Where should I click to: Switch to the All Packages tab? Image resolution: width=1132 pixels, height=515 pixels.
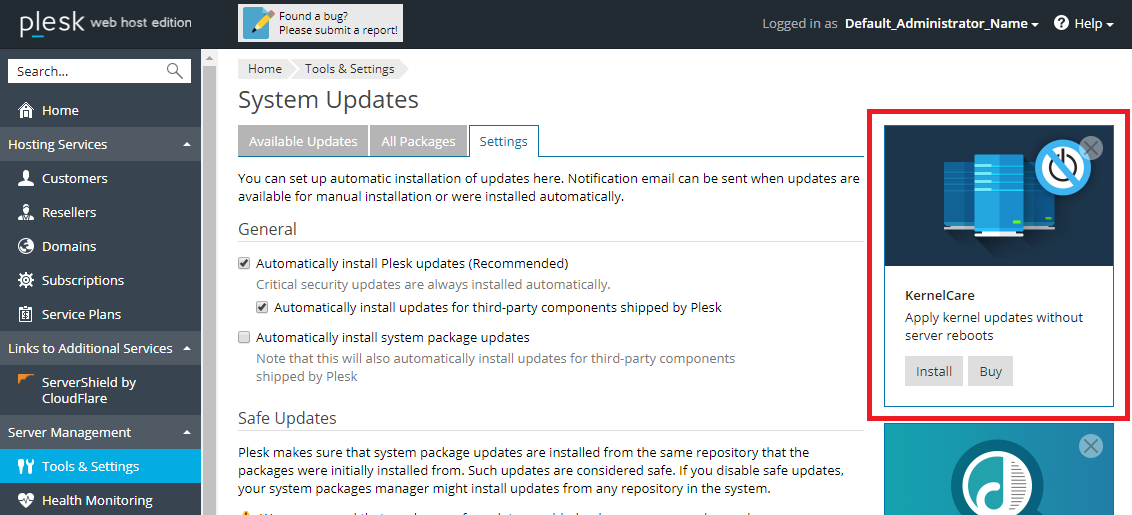coord(418,142)
